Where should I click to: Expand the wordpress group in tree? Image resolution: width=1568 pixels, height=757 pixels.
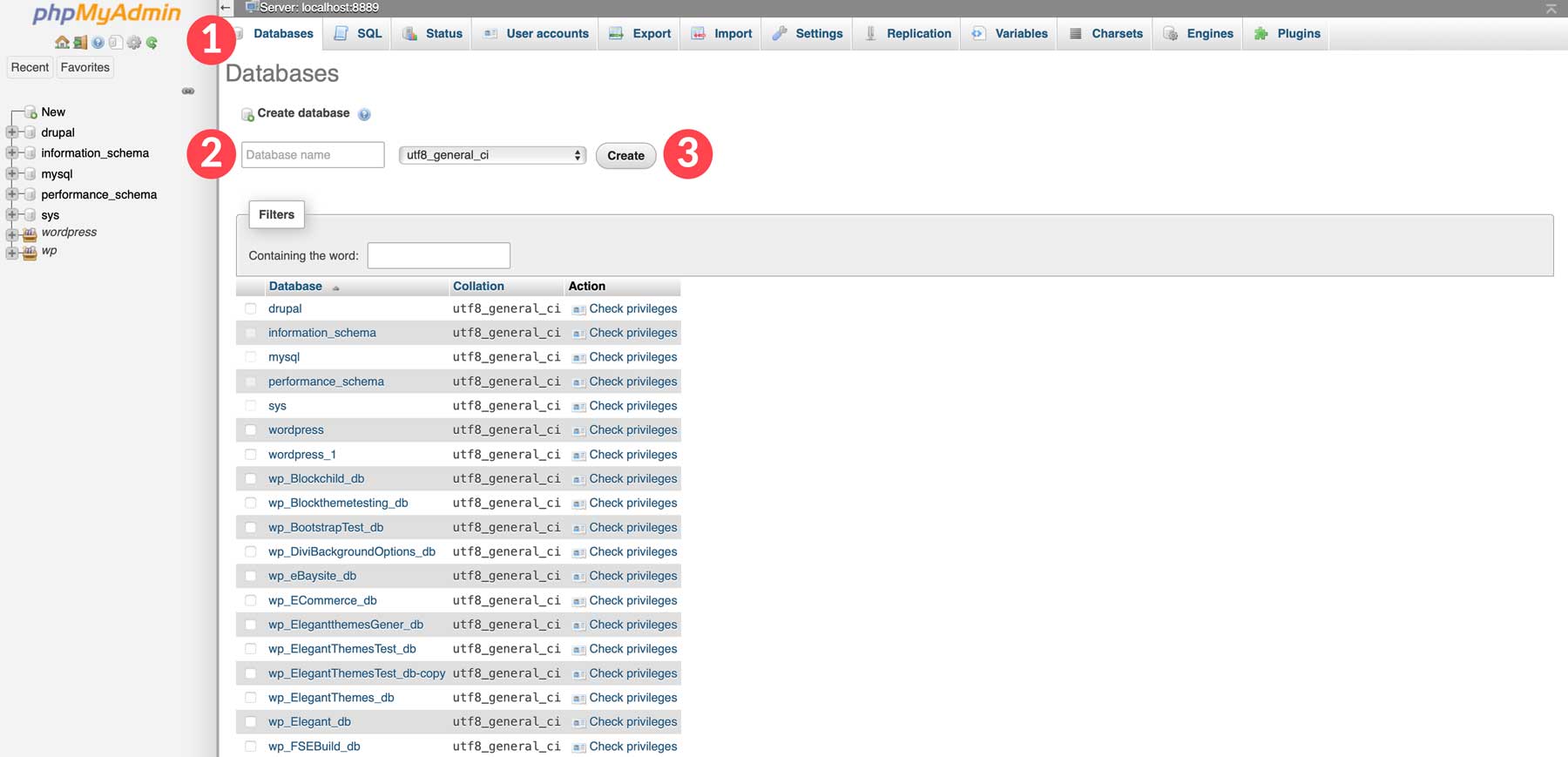tap(11, 234)
